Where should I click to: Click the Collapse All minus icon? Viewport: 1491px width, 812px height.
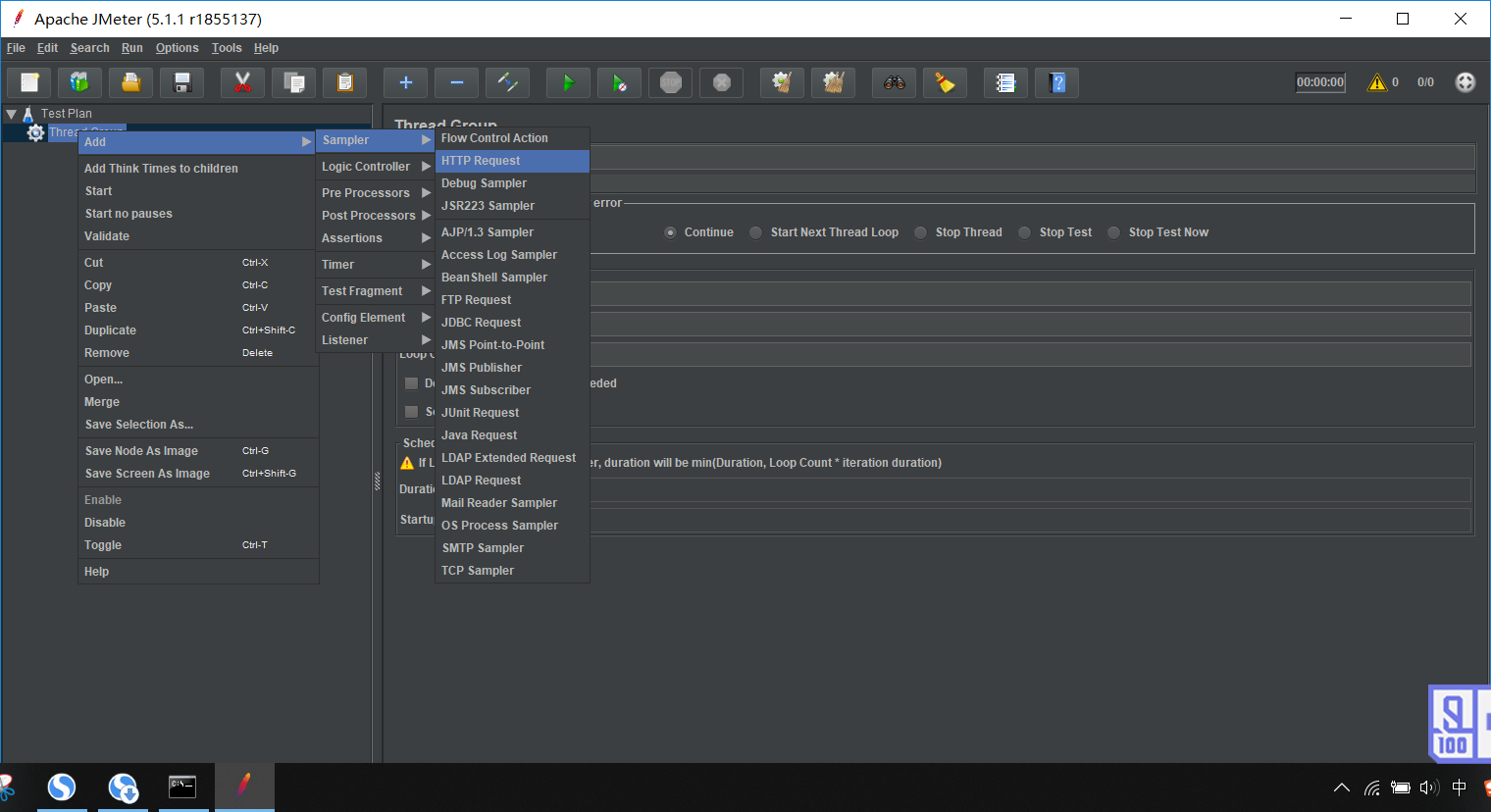pyautogui.click(x=457, y=83)
